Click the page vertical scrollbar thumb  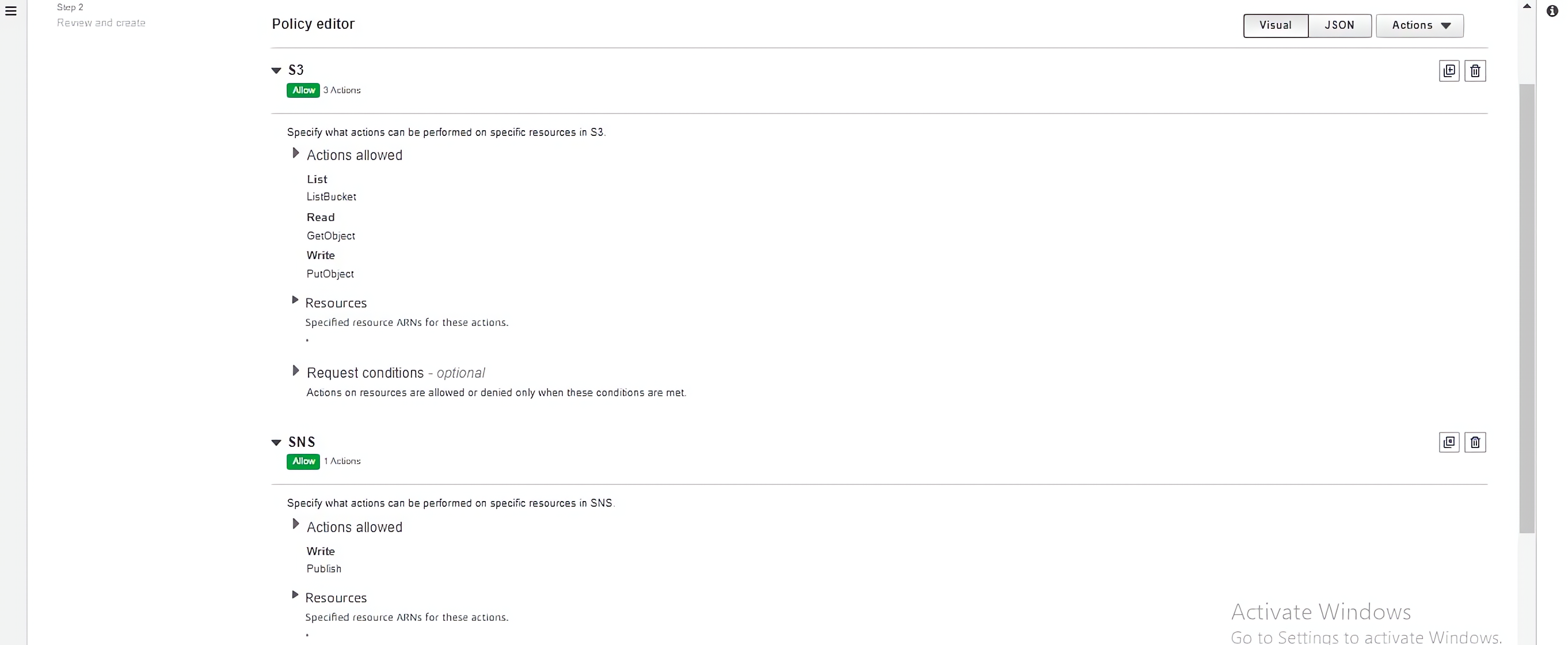(1527, 305)
